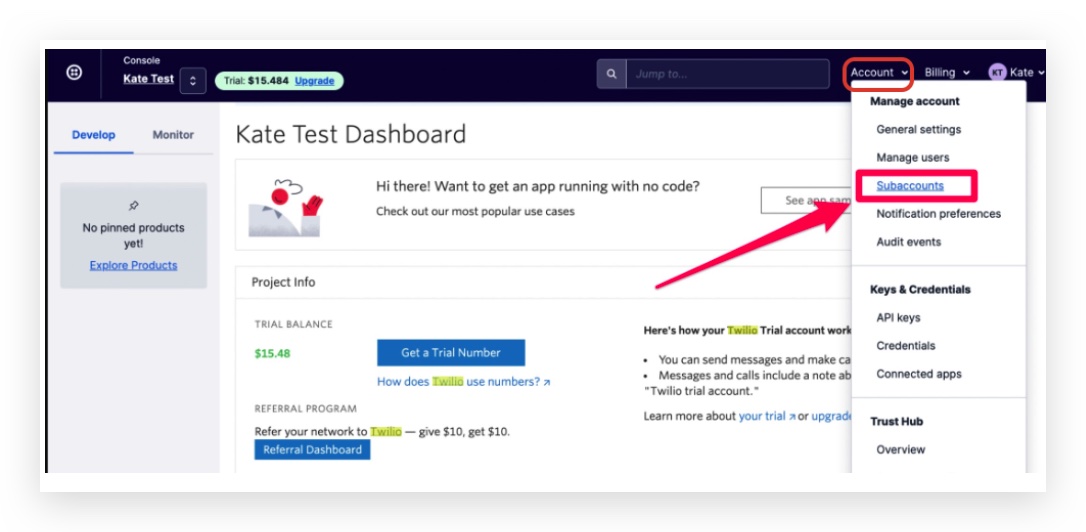
Task: Open the Kate Test account switcher arrows
Action: 193,81
